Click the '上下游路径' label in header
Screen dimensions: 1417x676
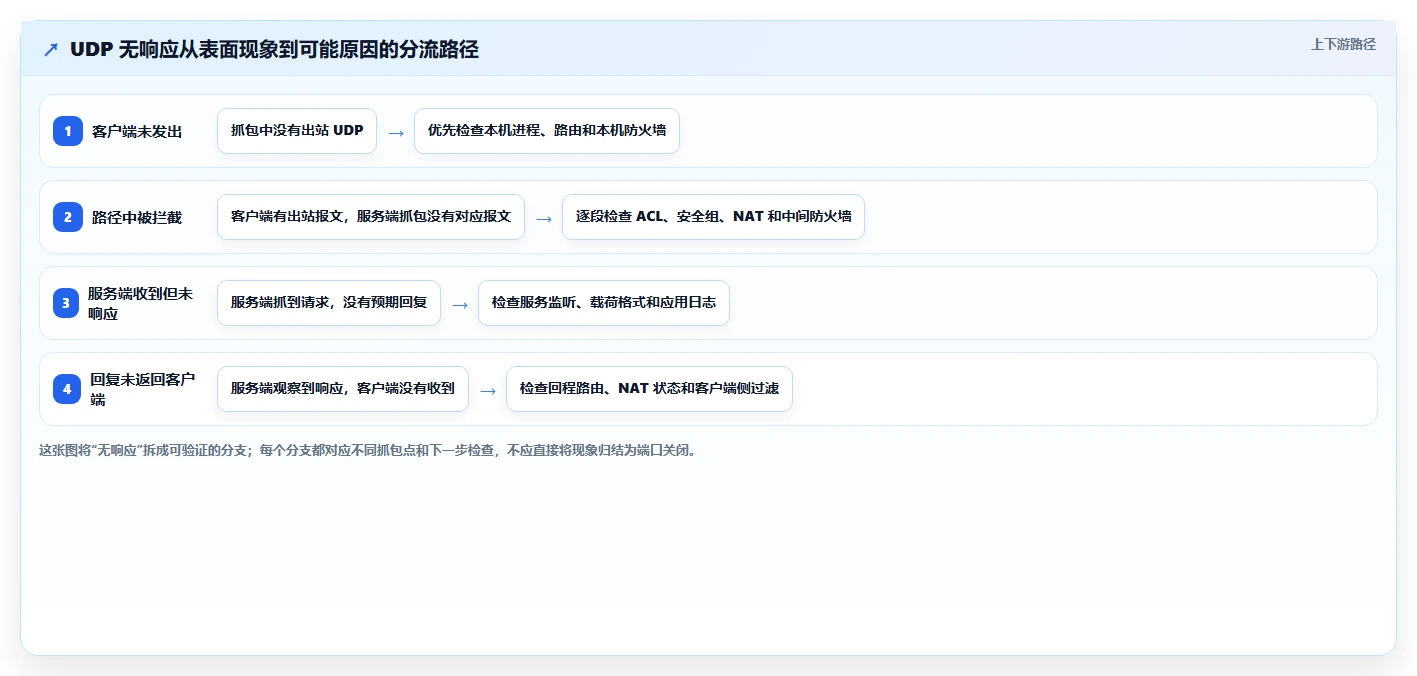(1343, 44)
